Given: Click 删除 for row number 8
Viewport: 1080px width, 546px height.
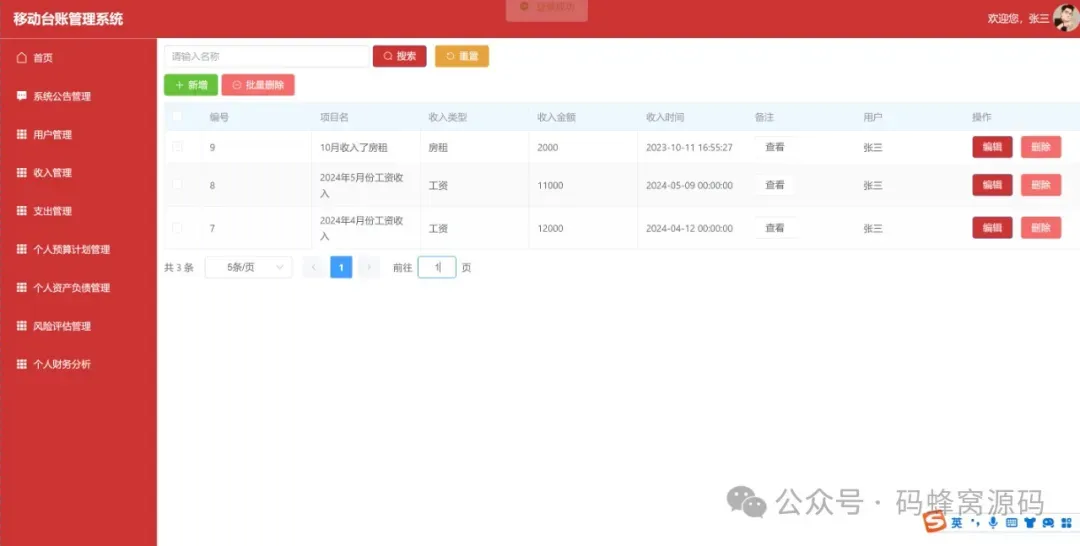Looking at the screenshot, I should 1041,185.
